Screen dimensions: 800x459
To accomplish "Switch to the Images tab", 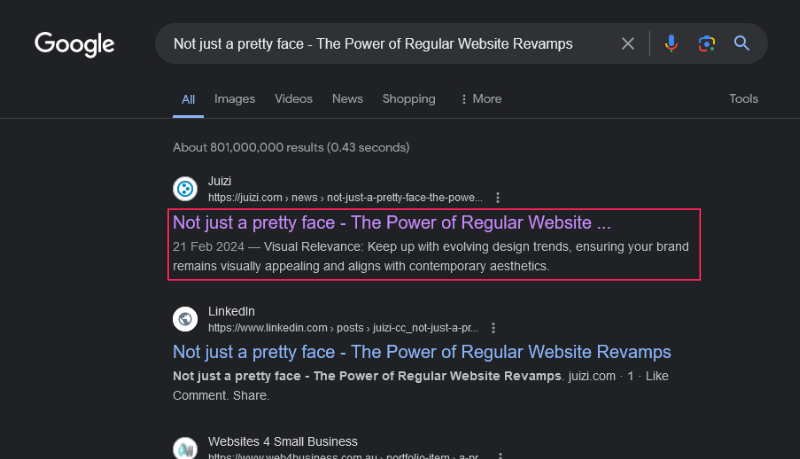I will 235,99.
